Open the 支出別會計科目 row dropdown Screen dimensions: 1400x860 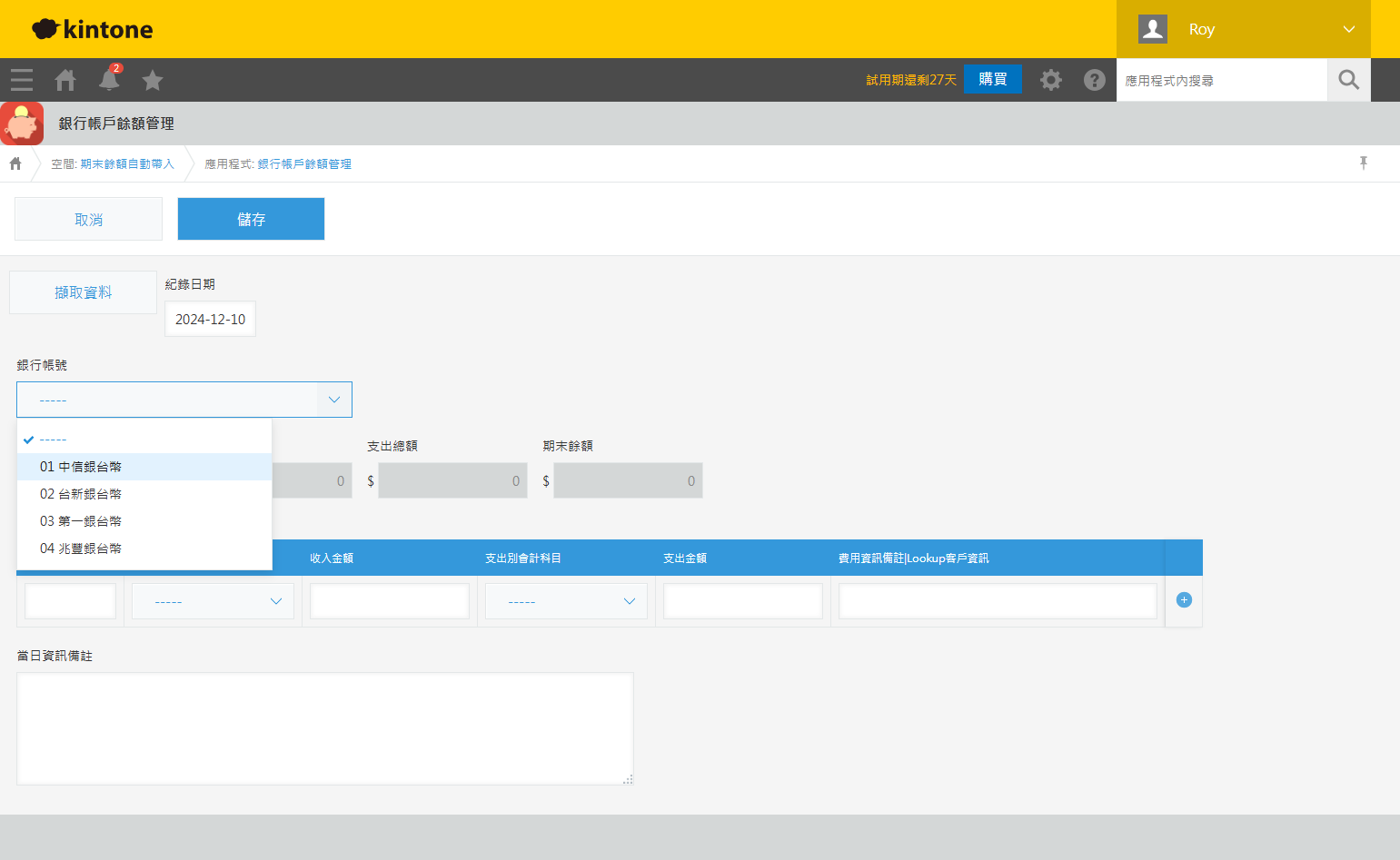coord(566,601)
